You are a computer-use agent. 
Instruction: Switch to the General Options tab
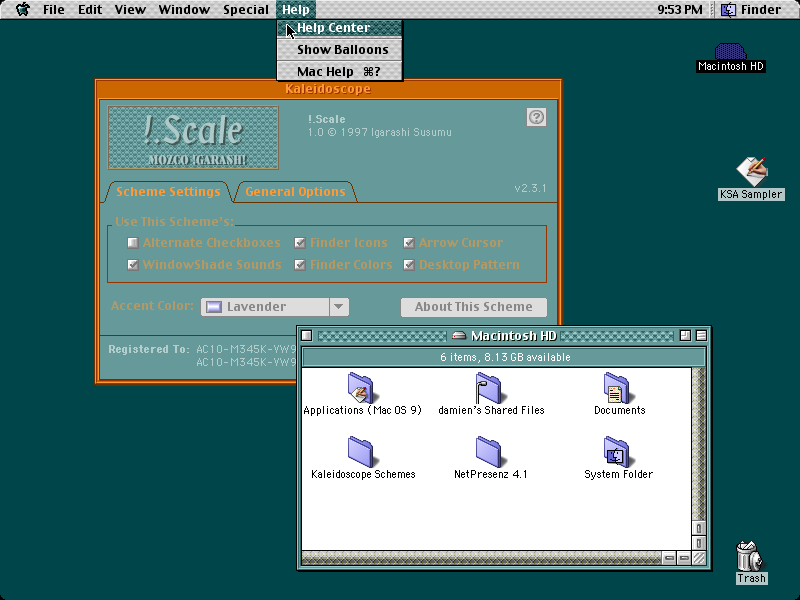pos(295,192)
